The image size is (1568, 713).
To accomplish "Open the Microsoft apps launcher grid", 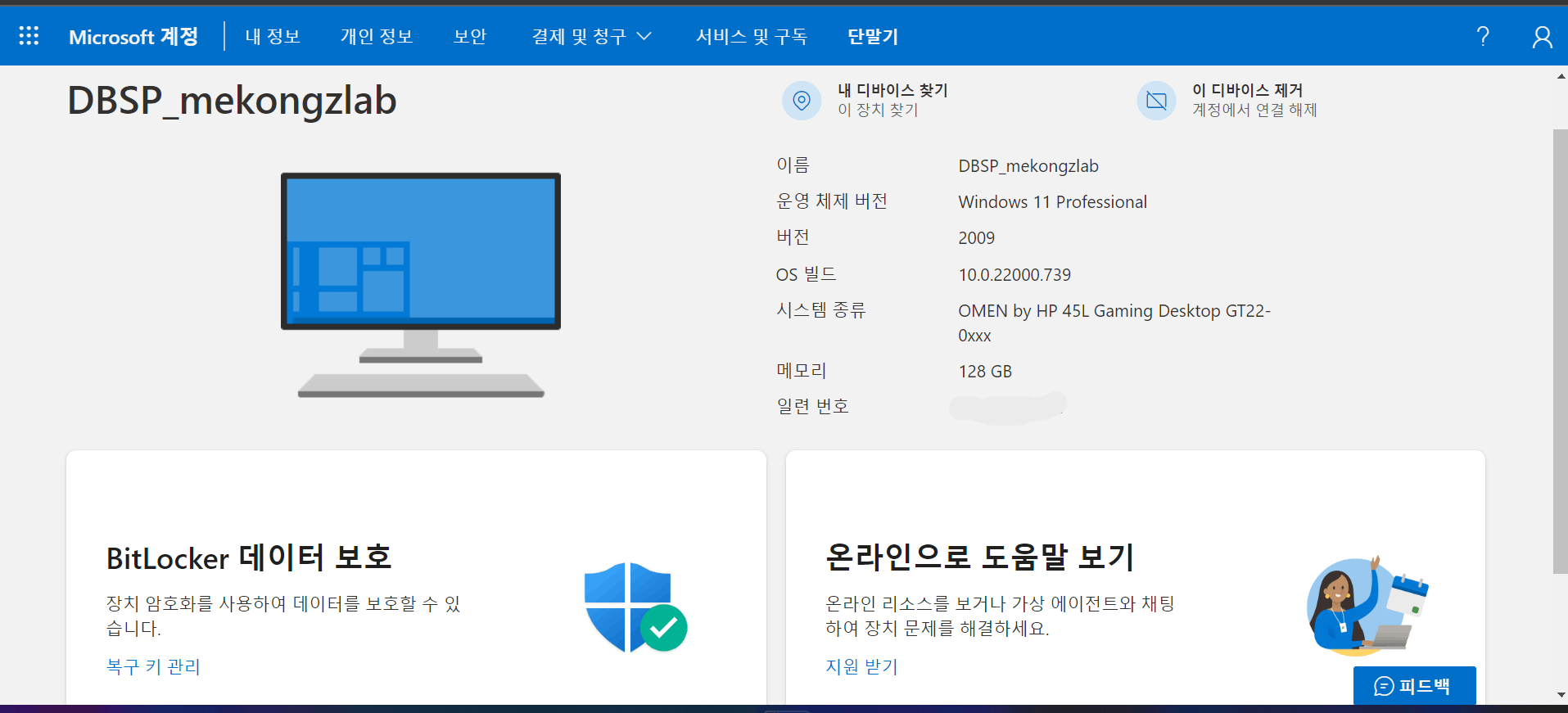I will pyautogui.click(x=29, y=36).
